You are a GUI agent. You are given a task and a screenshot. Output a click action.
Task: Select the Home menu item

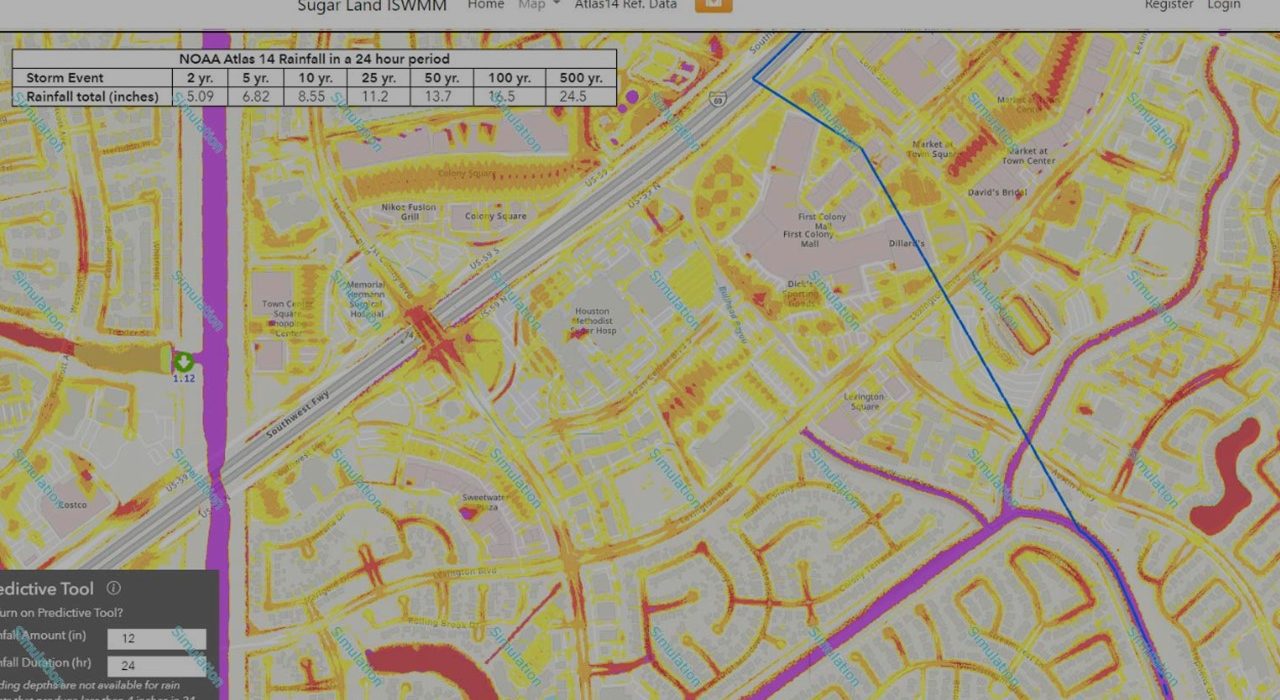tap(486, 4)
